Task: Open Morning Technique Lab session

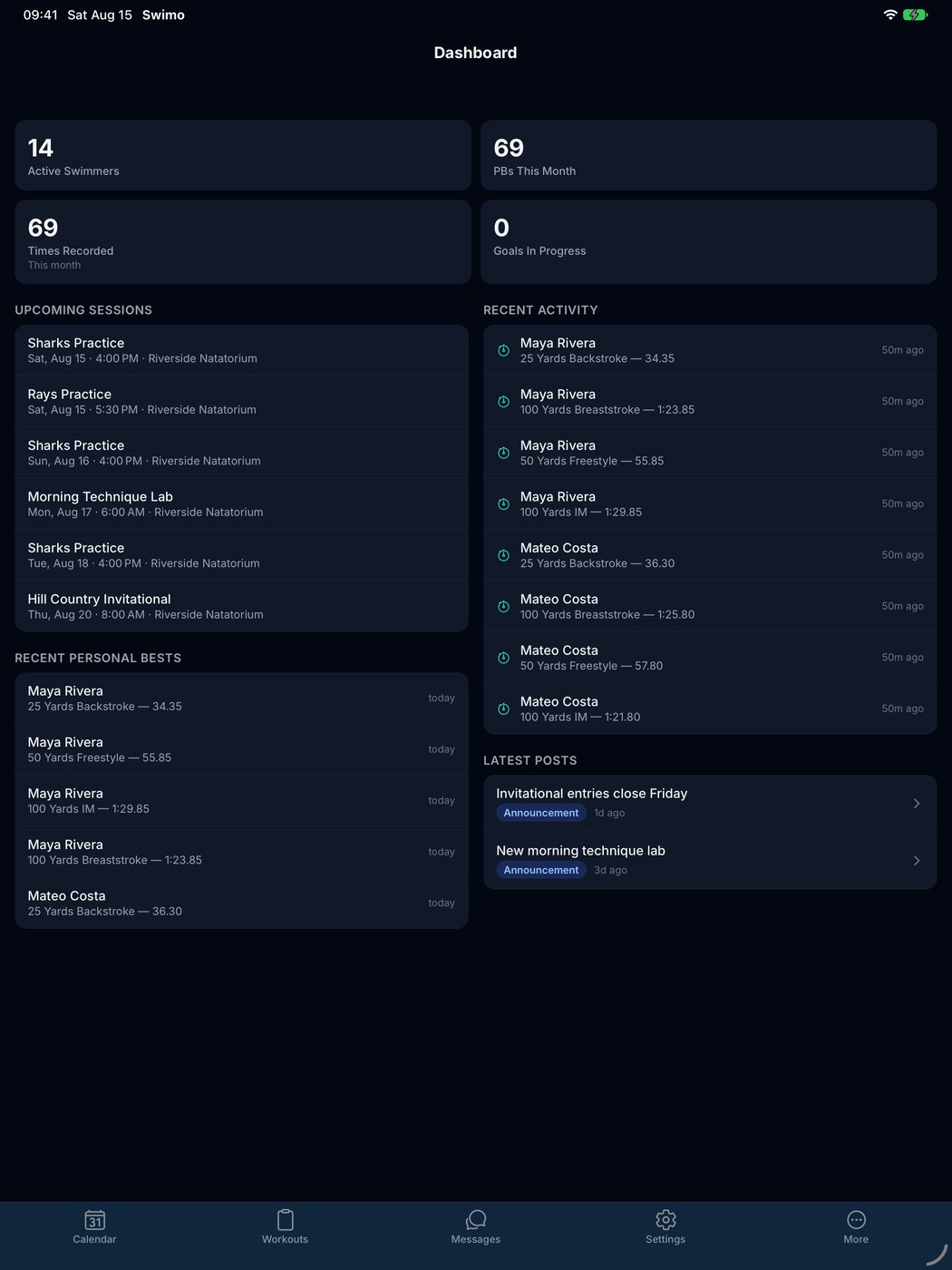Action: [241, 503]
